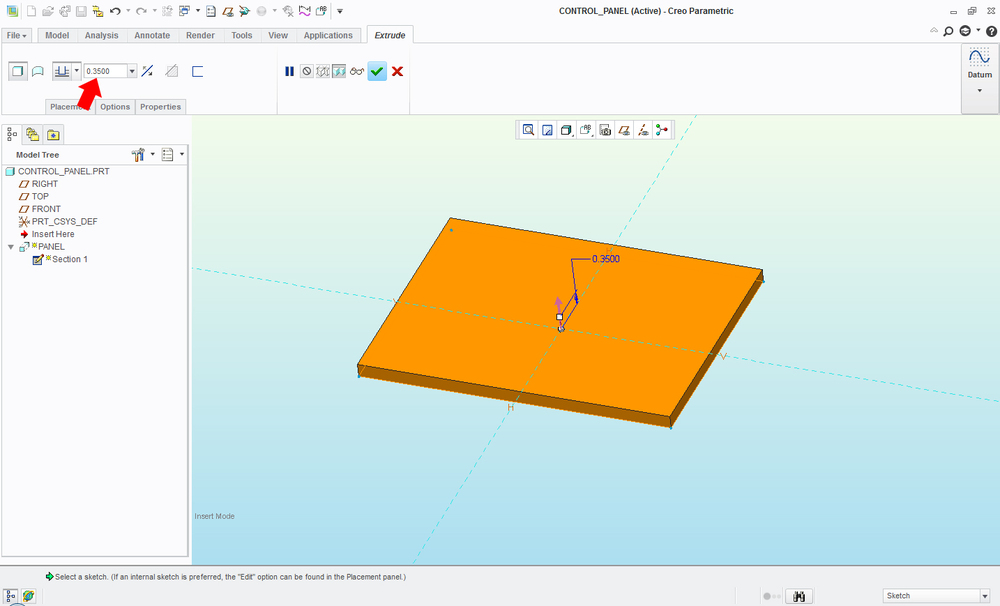
Task: Toggle Remove Material option
Action: [x=172, y=71]
